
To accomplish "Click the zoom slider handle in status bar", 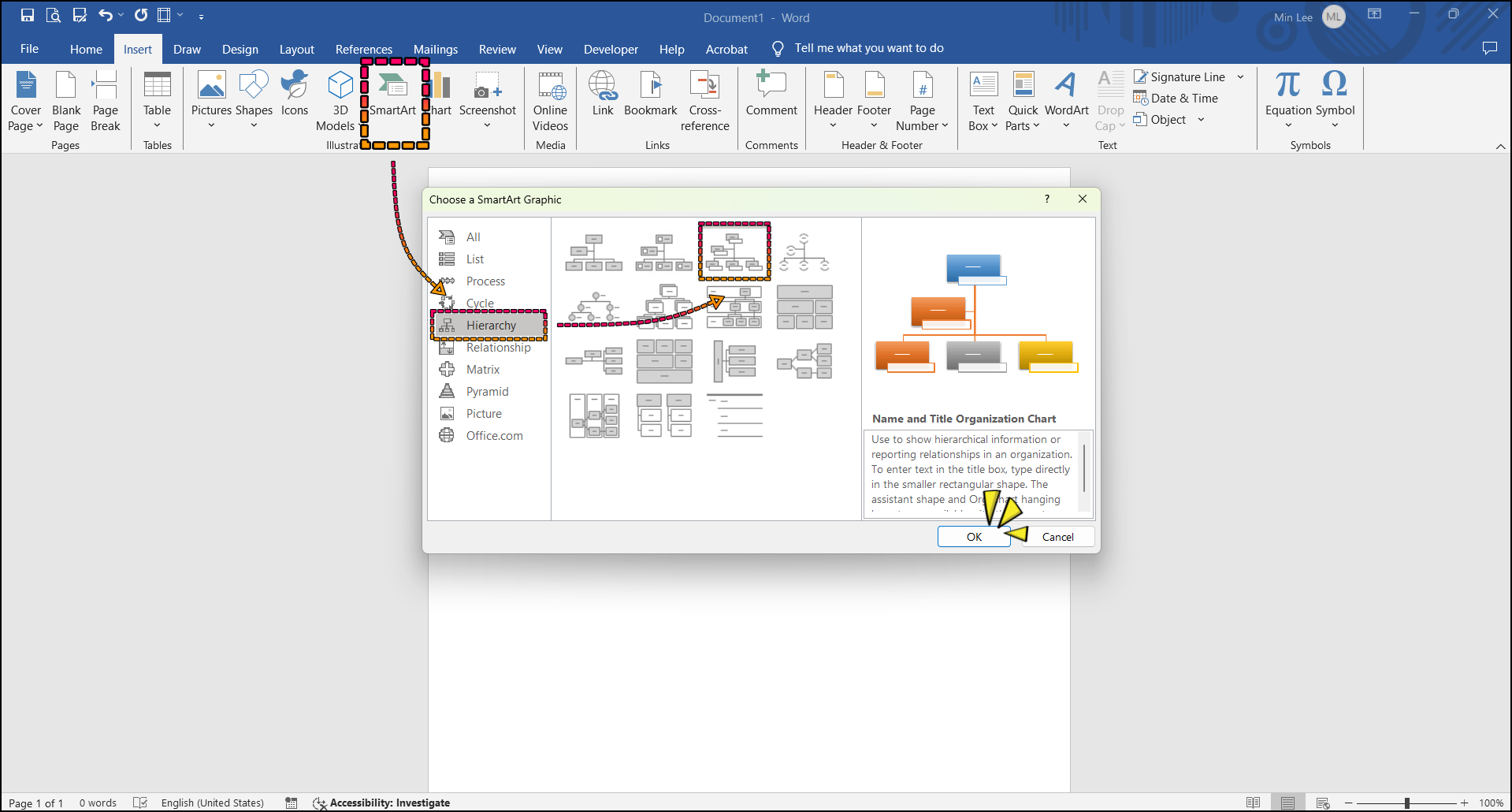I will tap(1406, 803).
